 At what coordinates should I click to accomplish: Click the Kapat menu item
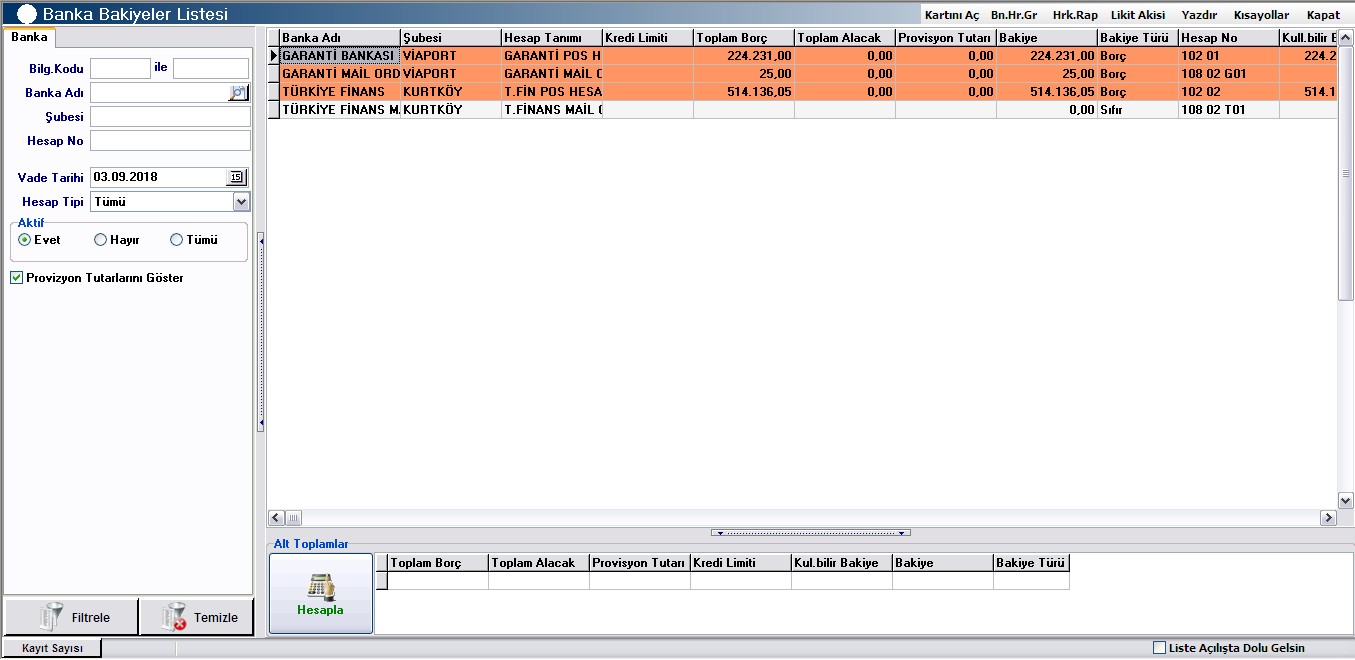coord(1323,15)
